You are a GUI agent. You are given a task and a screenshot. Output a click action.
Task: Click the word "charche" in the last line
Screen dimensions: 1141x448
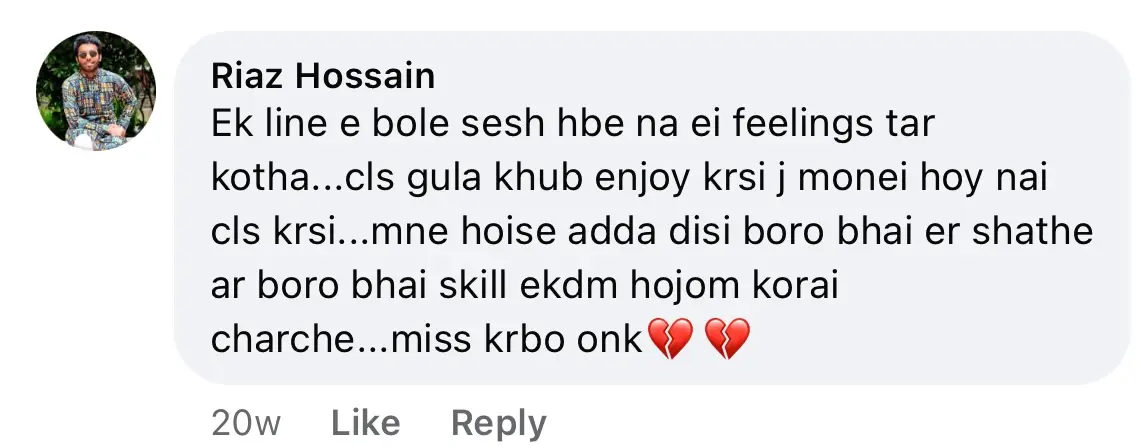click(283, 340)
